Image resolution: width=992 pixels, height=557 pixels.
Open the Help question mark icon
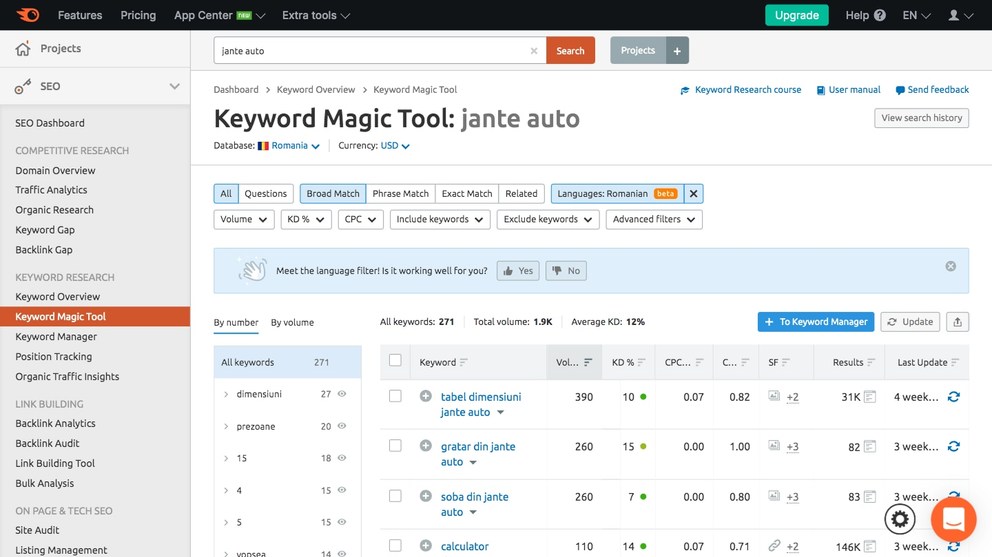pos(879,15)
